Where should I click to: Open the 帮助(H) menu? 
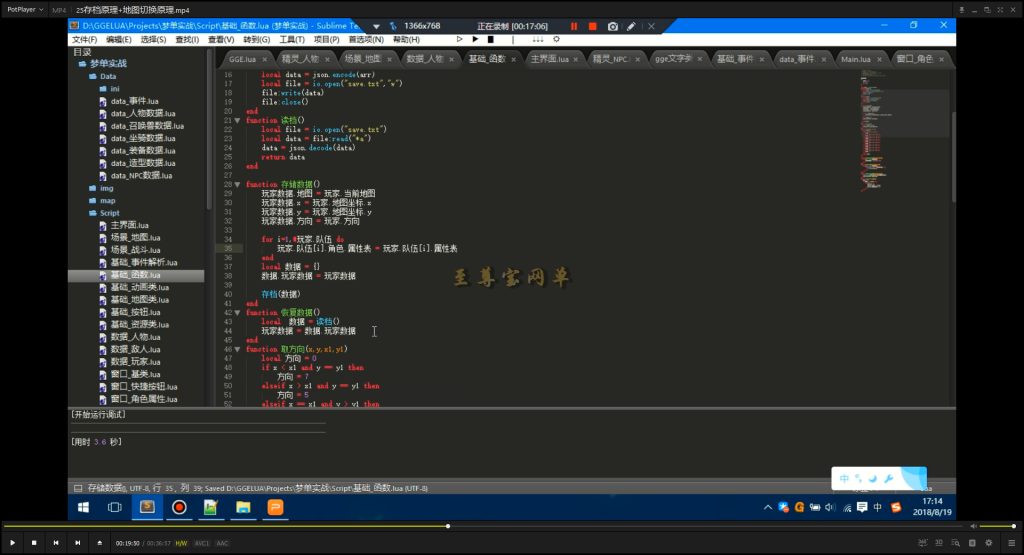406,39
